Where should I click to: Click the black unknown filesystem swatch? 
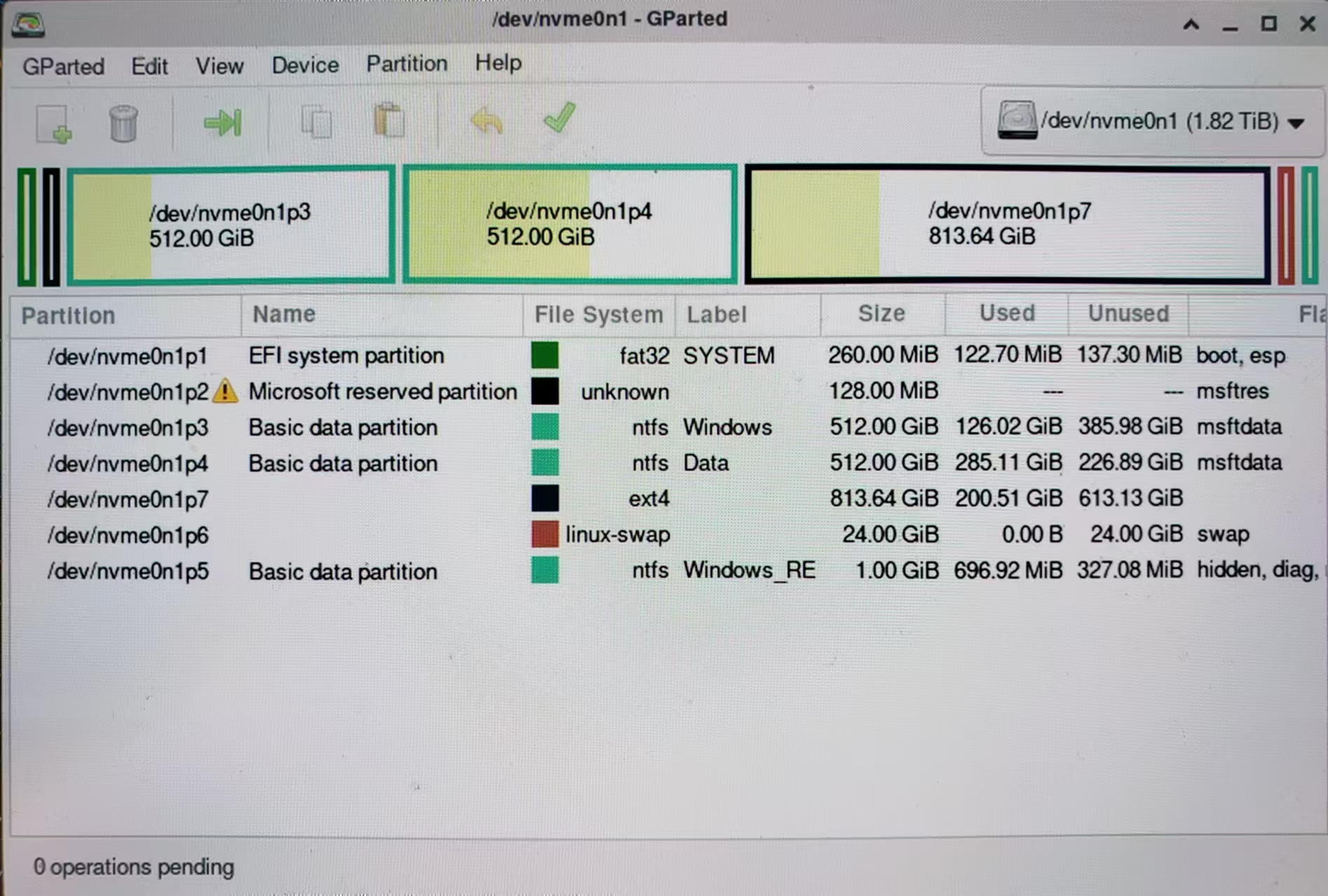[x=545, y=391]
